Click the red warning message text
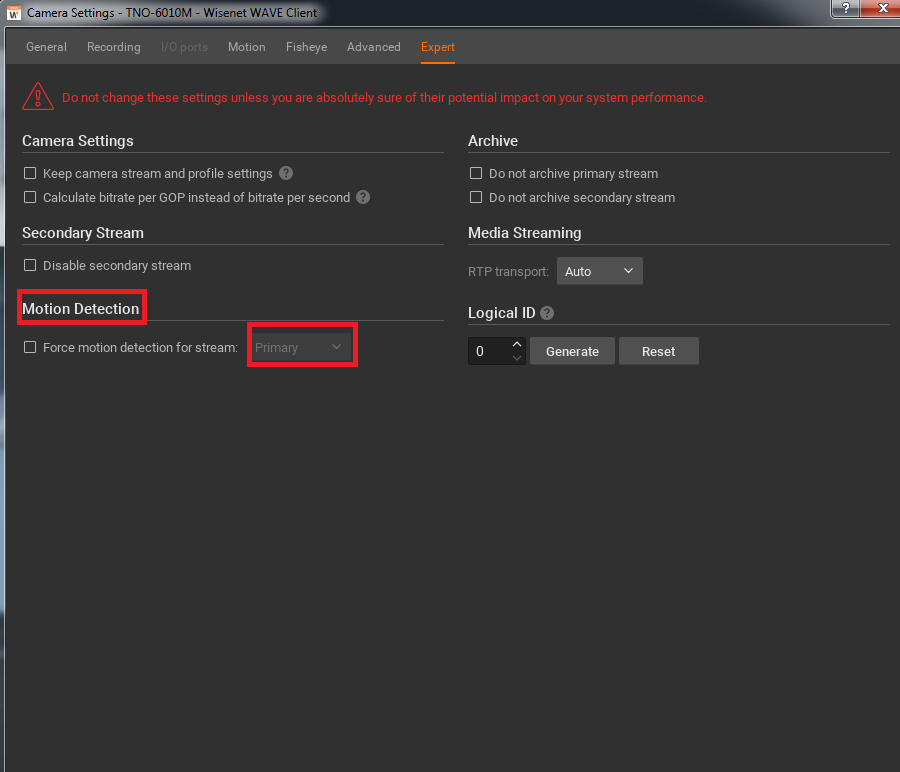This screenshot has width=900, height=772. tap(384, 98)
